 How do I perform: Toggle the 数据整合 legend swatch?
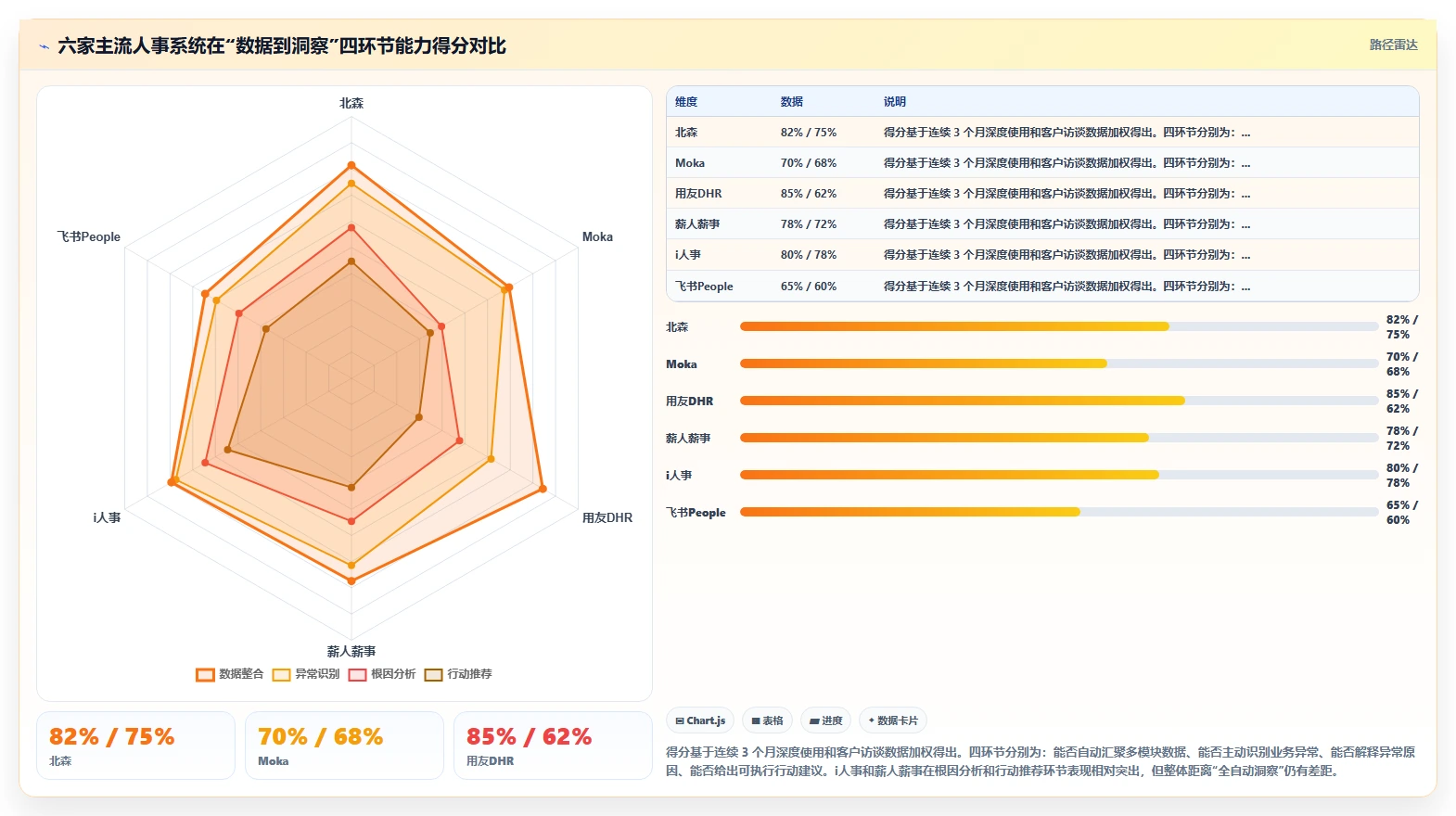[205, 674]
